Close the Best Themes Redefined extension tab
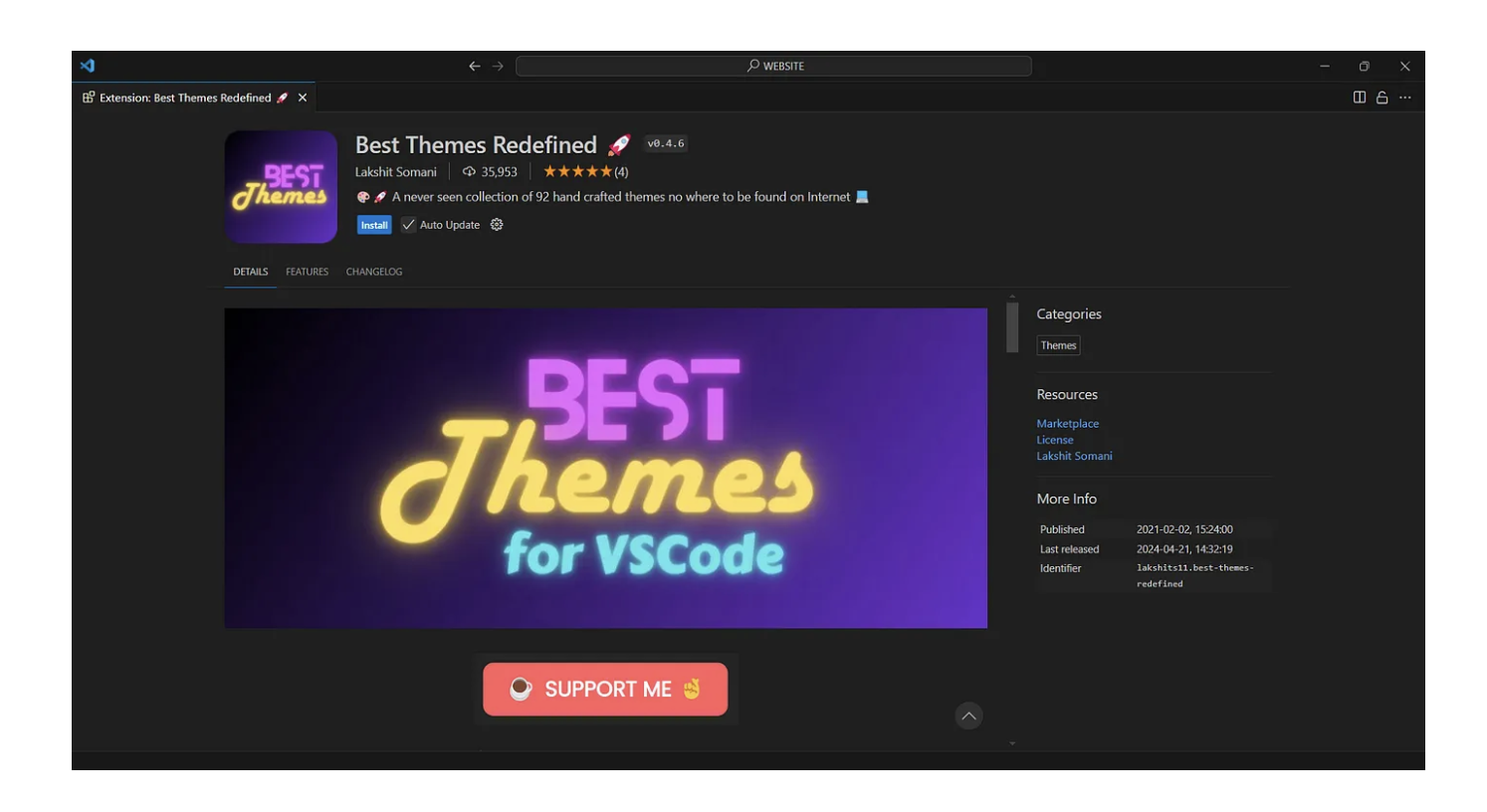Image resolution: width=1487 pixels, height=812 pixels. [303, 98]
